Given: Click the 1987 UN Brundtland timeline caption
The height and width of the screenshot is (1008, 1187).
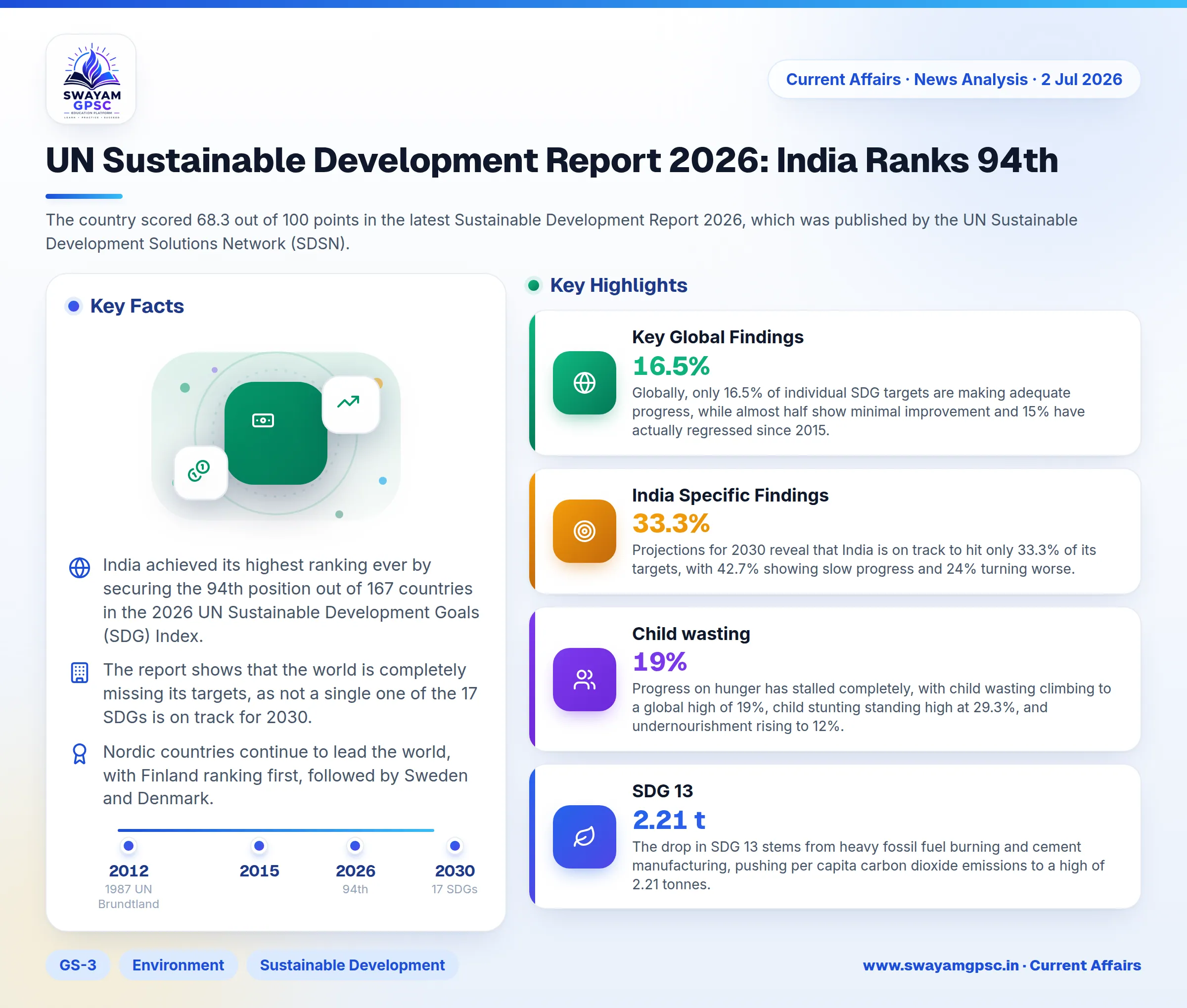Looking at the screenshot, I should pos(129,897).
